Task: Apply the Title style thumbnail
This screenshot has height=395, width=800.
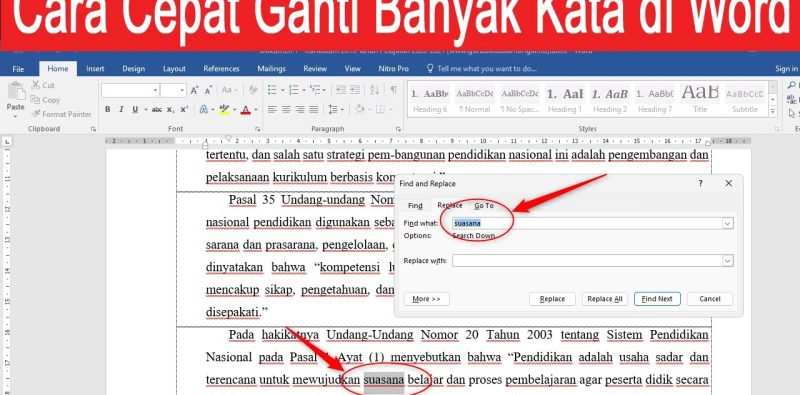Action: [700, 99]
